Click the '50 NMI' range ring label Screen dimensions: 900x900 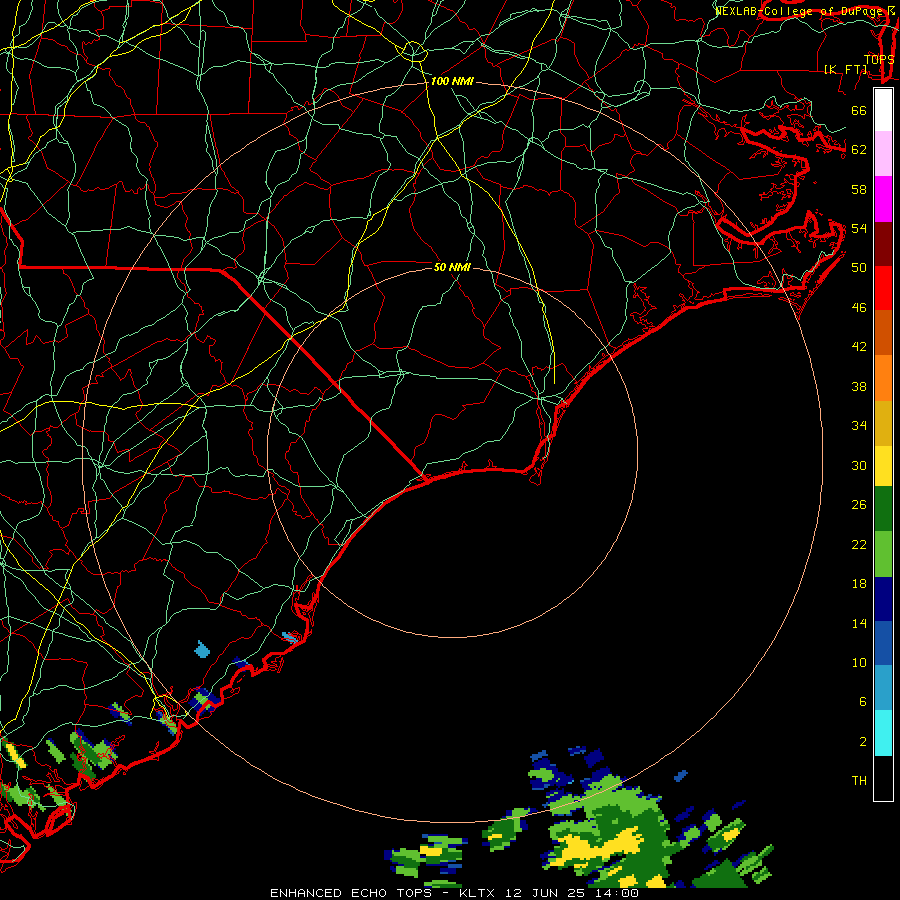[452, 267]
